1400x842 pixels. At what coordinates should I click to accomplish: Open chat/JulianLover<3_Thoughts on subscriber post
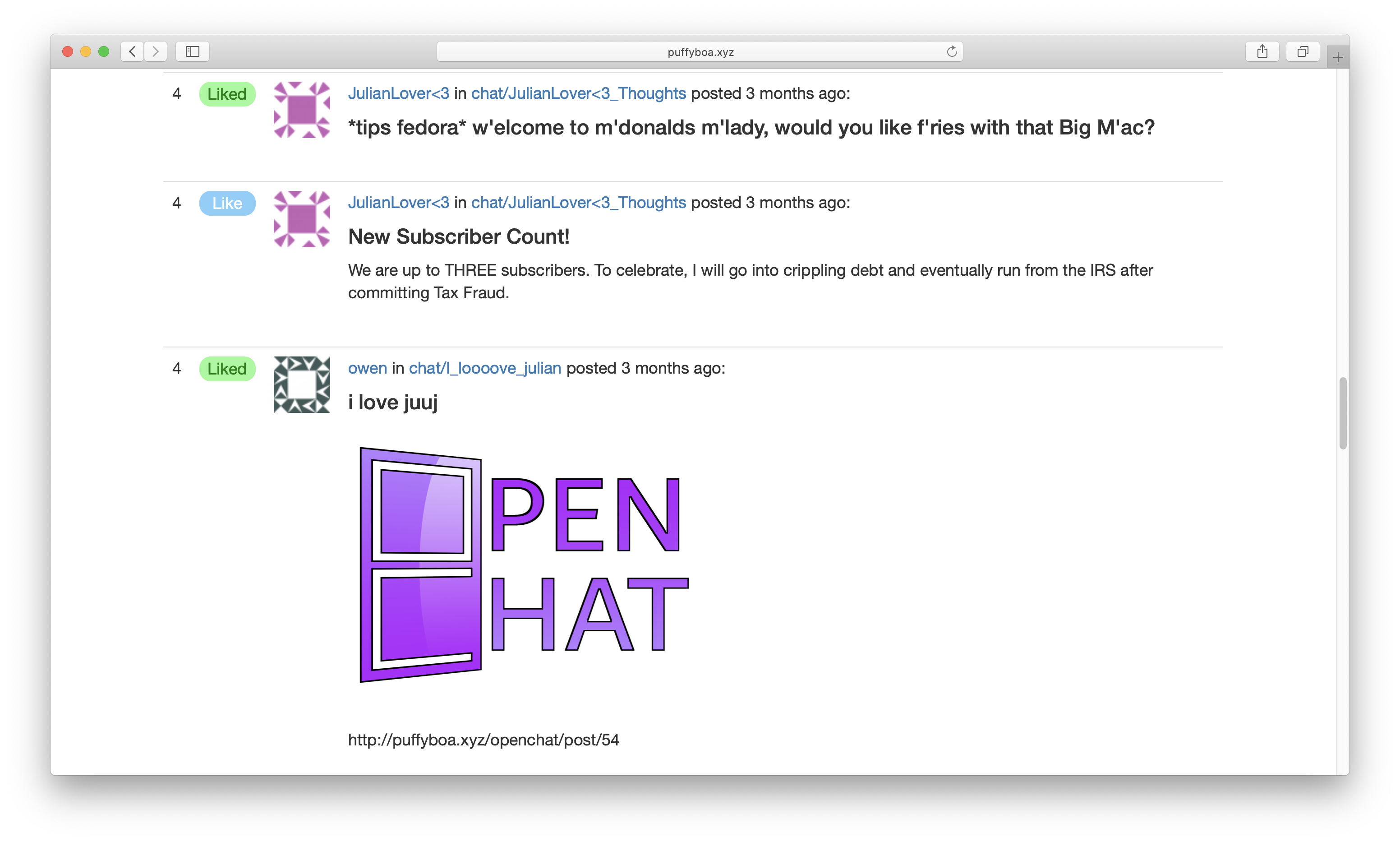coord(578,203)
